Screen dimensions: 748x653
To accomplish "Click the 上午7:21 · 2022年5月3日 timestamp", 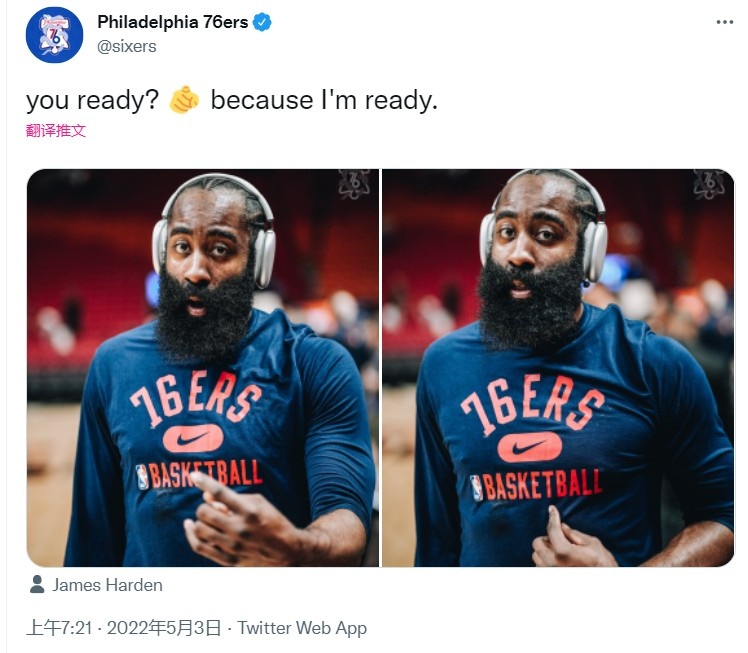I will pyautogui.click(x=124, y=628).
